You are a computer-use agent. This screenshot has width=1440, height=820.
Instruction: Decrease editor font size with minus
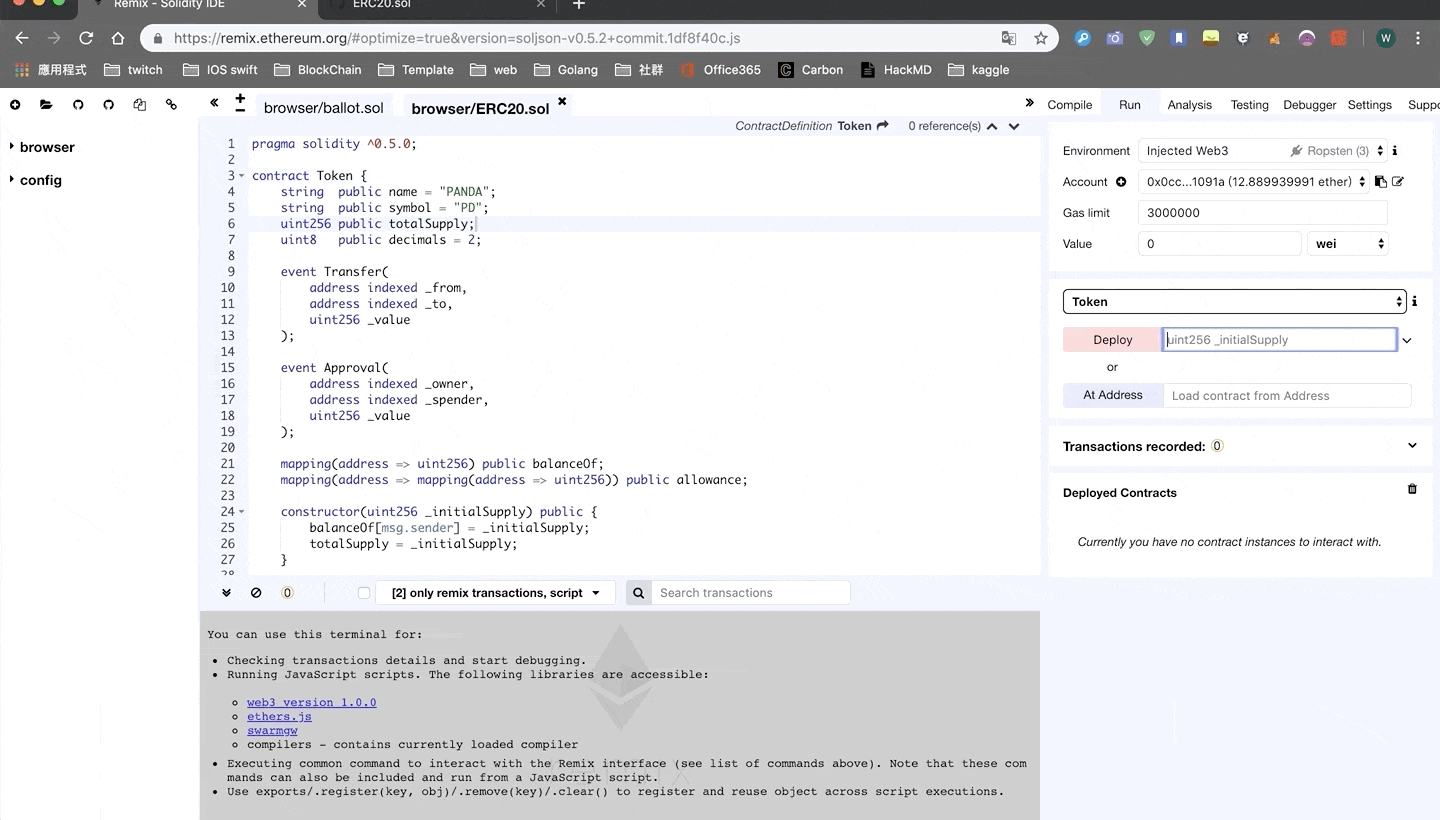(240, 109)
